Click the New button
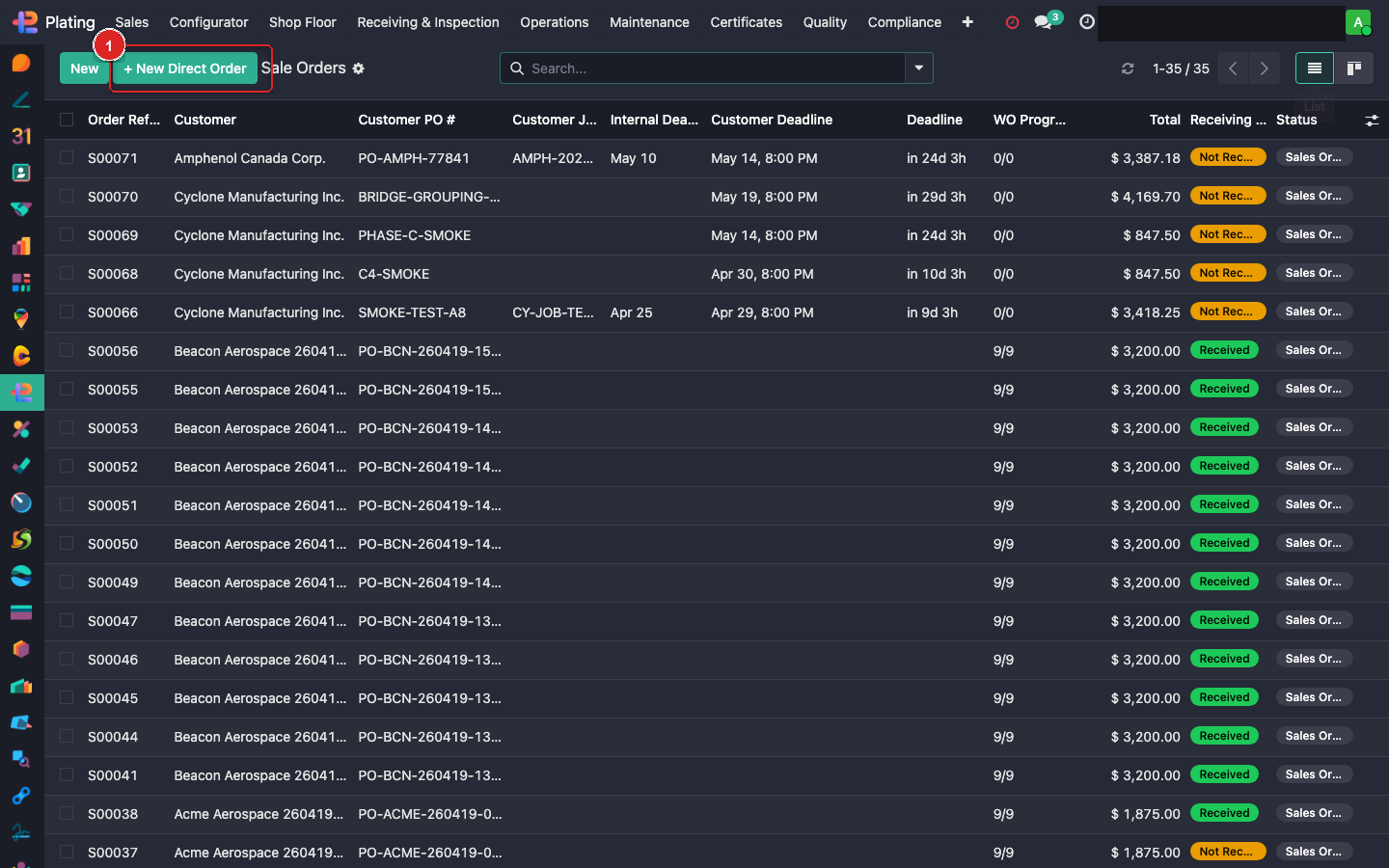This screenshot has height=868, width=1389. click(84, 68)
